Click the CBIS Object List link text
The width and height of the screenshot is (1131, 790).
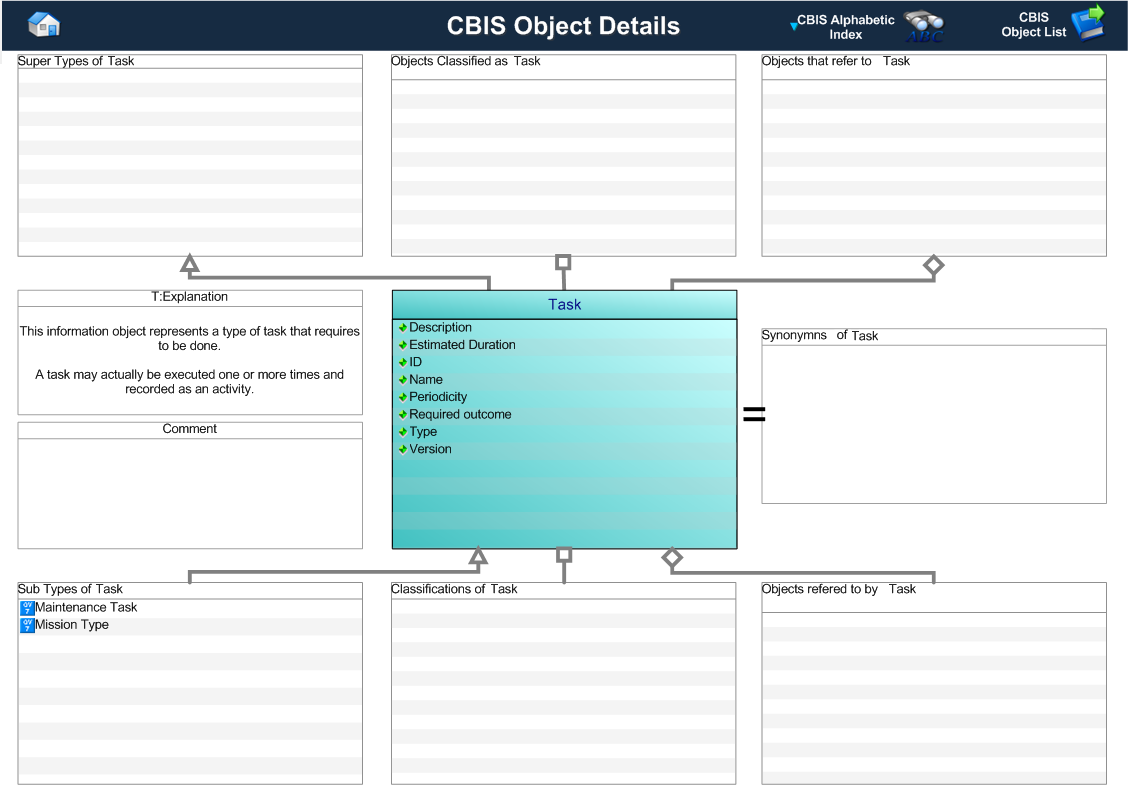(x=1033, y=25)
